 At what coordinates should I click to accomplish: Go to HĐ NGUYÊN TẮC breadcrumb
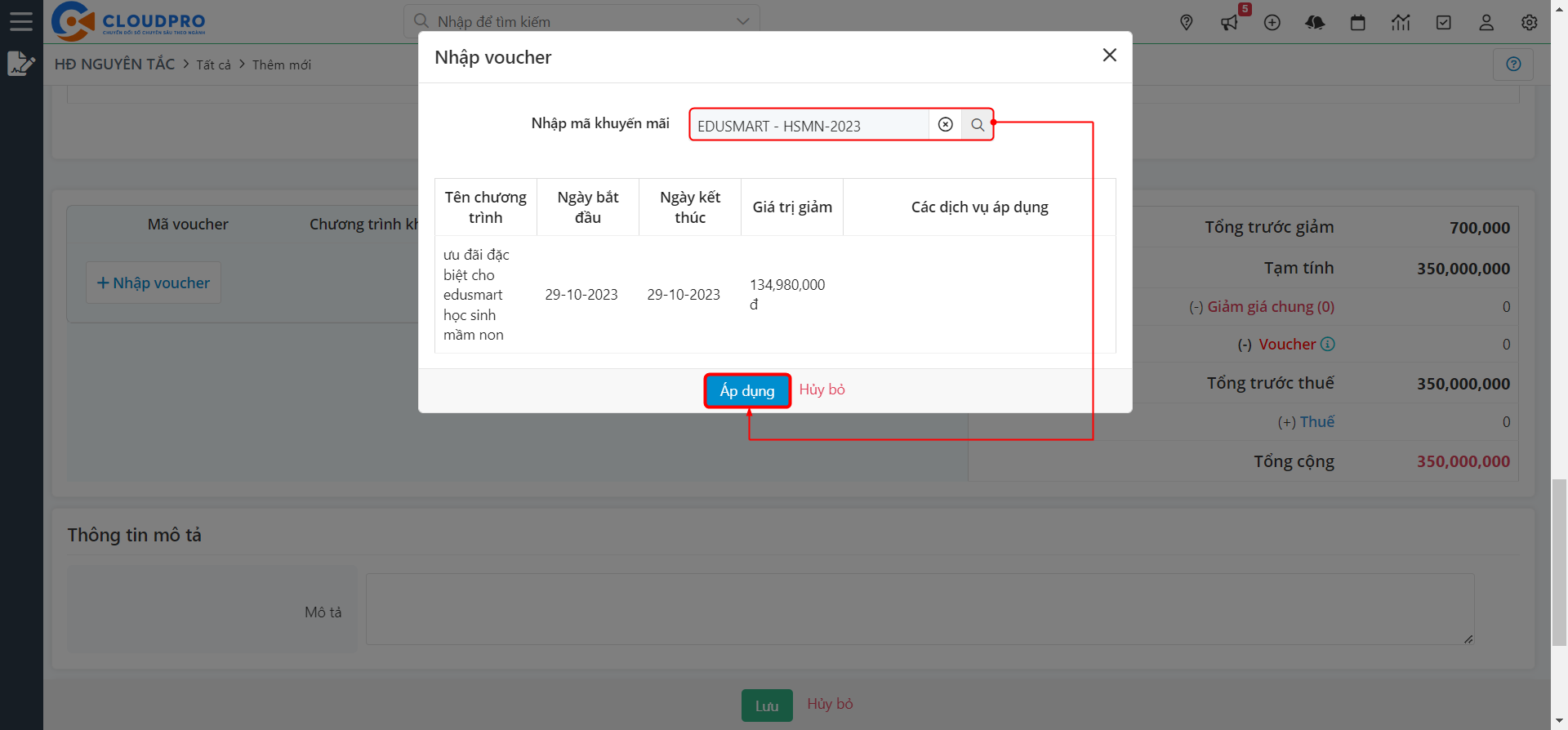114,64
